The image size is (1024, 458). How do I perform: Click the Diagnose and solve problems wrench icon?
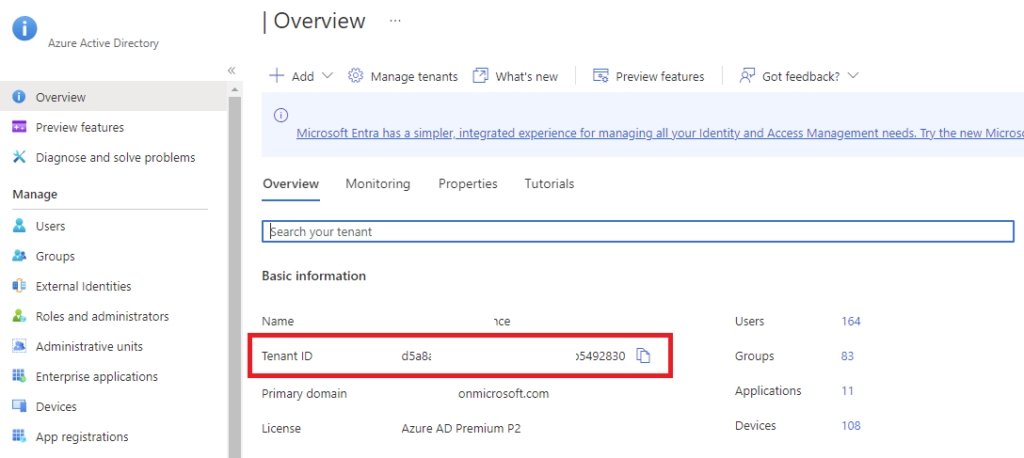[x=19, y=157]
